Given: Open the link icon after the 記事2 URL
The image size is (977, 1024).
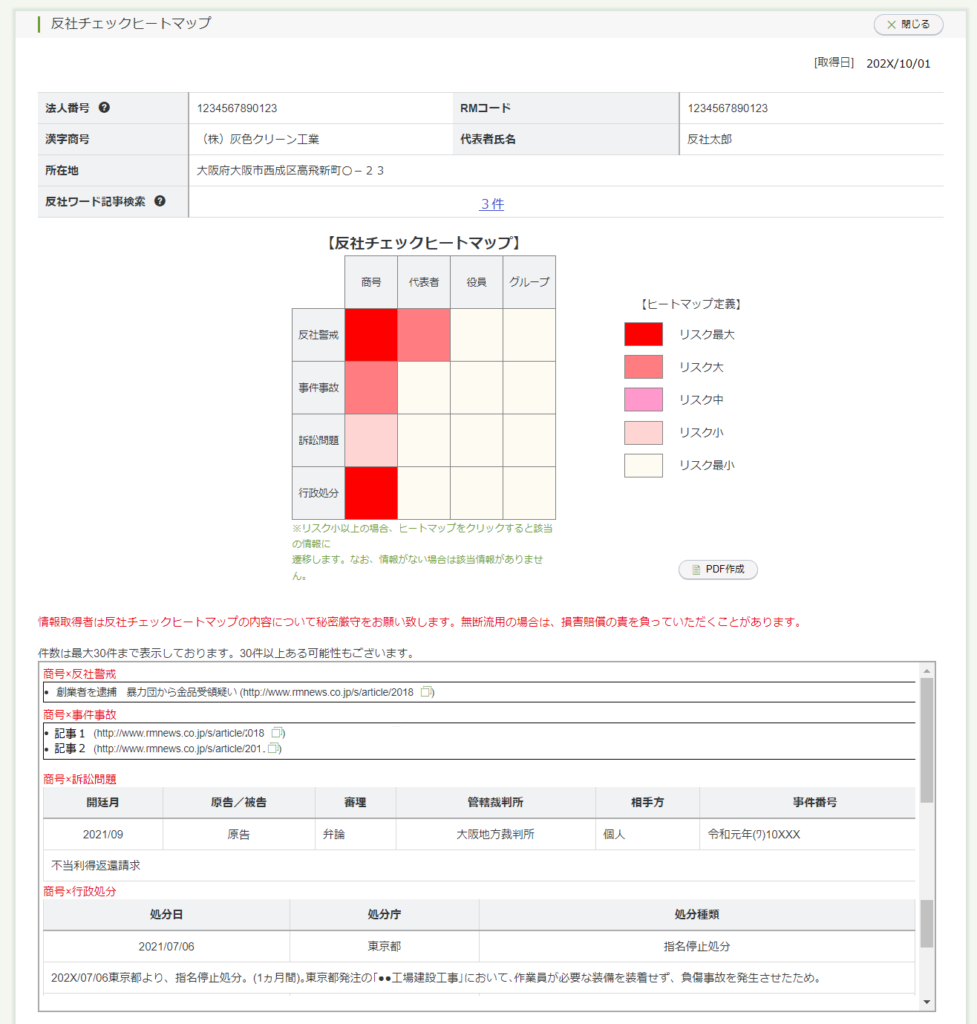Looking at the screenshot, I should (x=274, y=749).
